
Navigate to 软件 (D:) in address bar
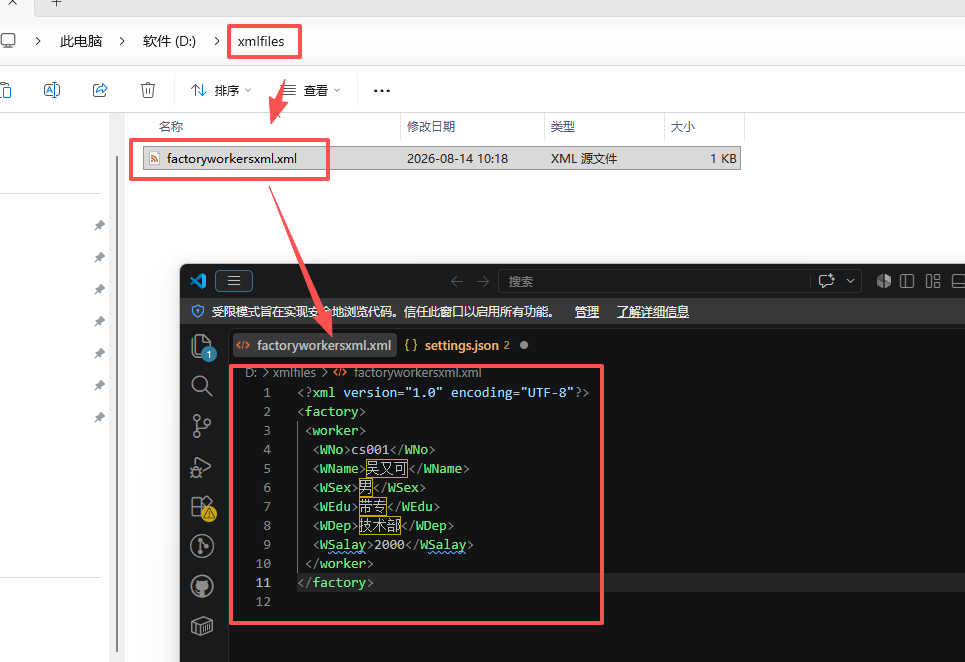pos(169,41)
